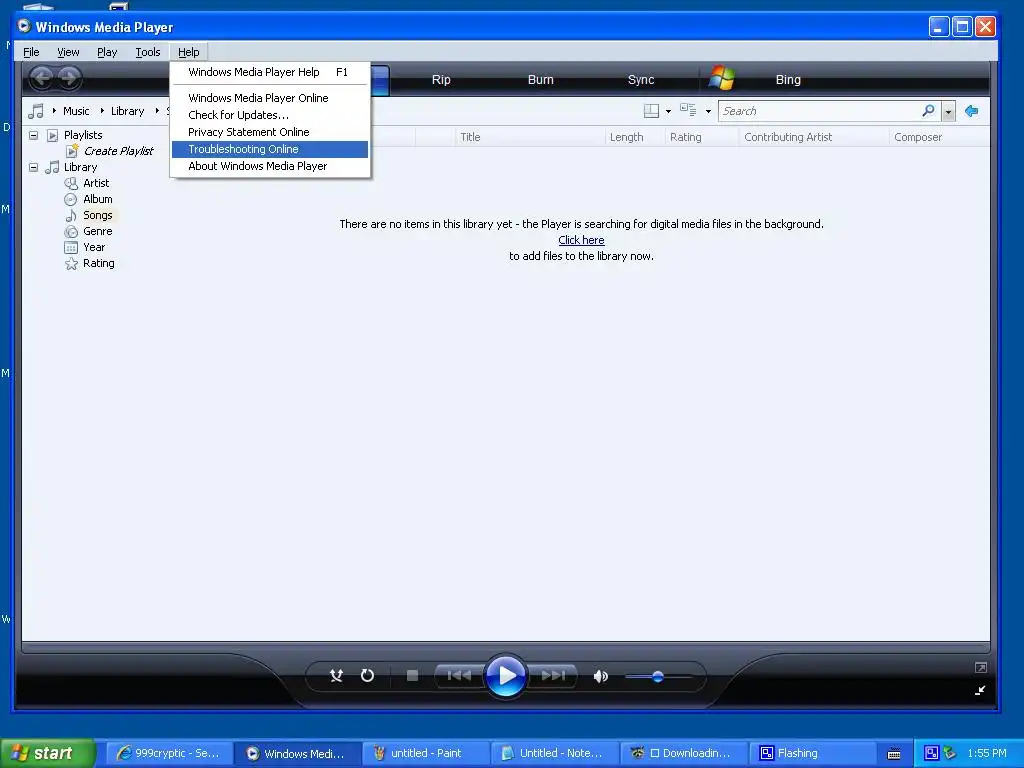Expand the breadcrumb arrow after Music
This screenshot has width=1024, height=768.
103,111
